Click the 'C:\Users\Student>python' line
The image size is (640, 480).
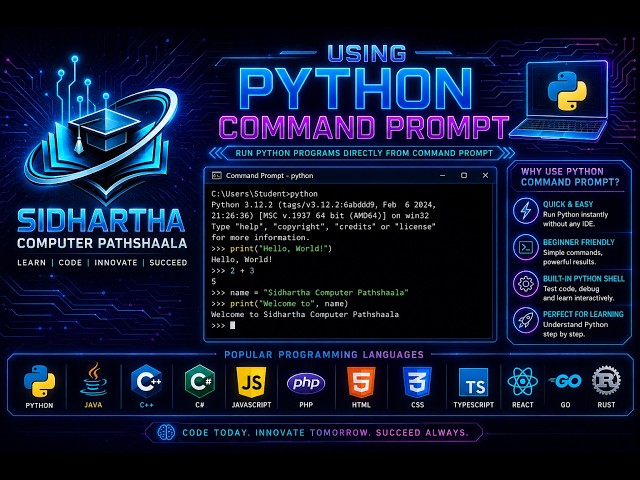(x=264, y=194)
